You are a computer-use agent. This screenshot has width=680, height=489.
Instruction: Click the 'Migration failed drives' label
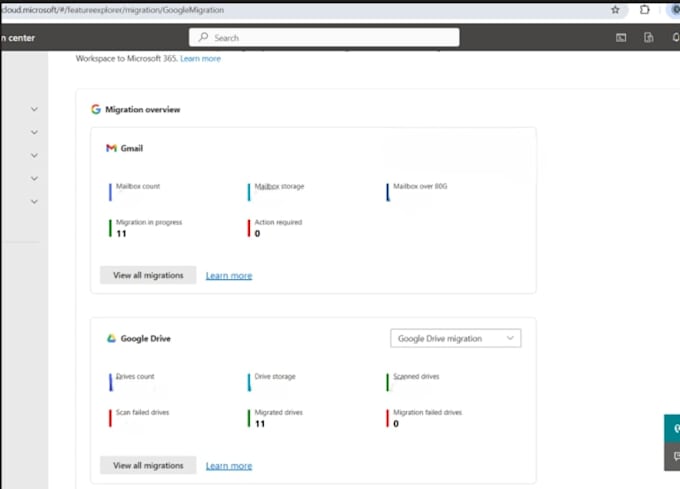(x=428, y=412)
